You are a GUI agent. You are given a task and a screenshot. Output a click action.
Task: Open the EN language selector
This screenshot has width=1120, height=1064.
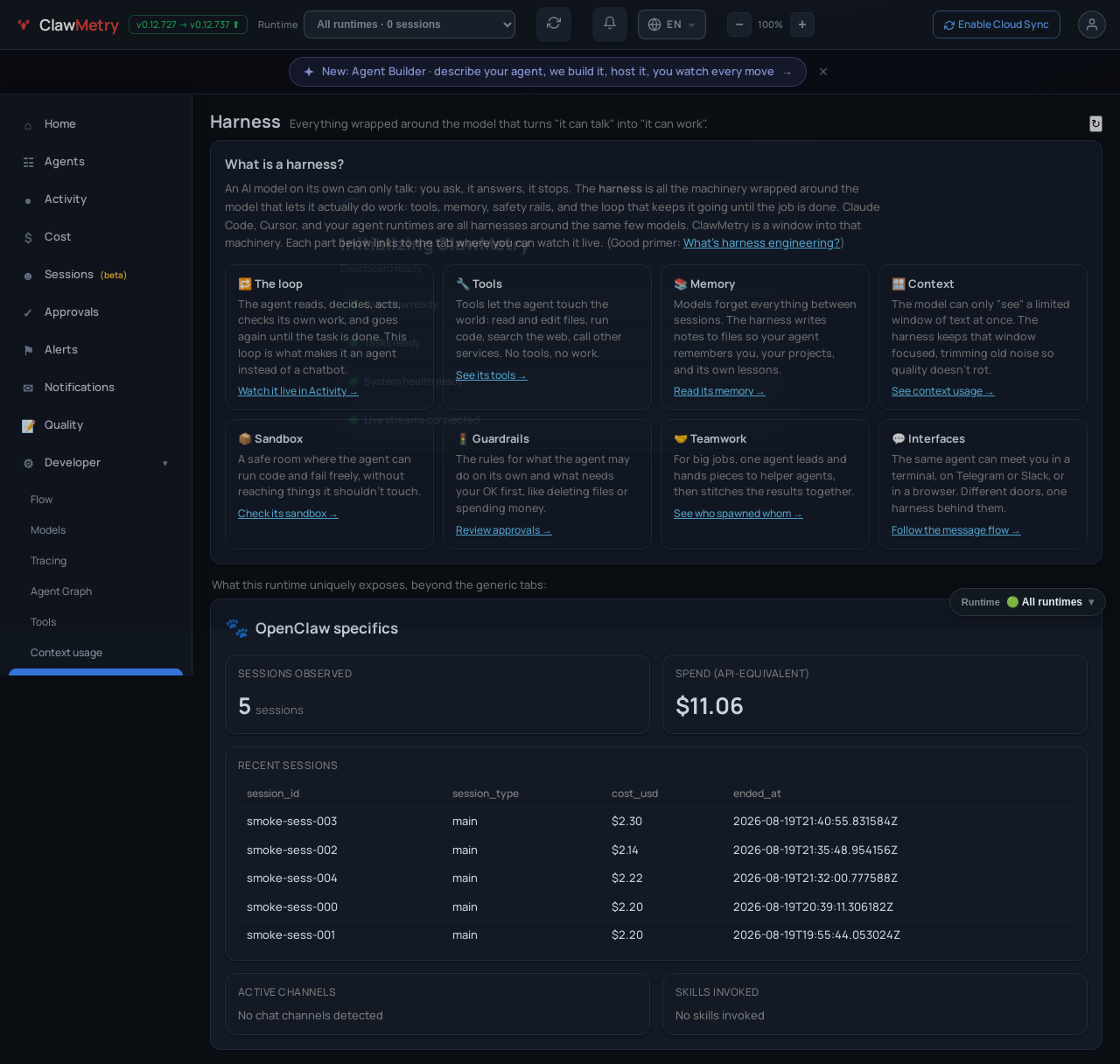pos(672,24)
